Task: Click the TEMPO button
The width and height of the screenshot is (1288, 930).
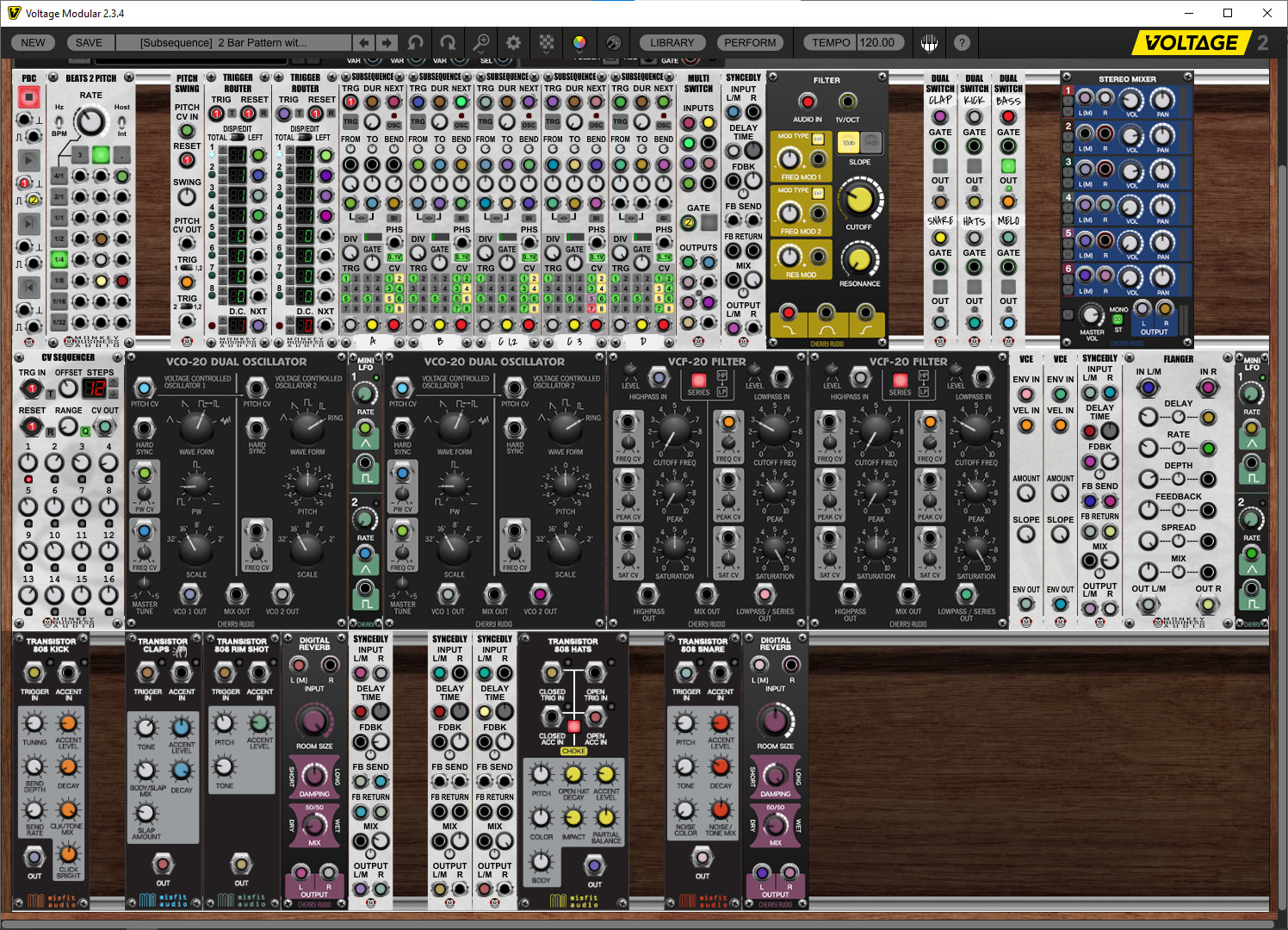Action: 831,42
